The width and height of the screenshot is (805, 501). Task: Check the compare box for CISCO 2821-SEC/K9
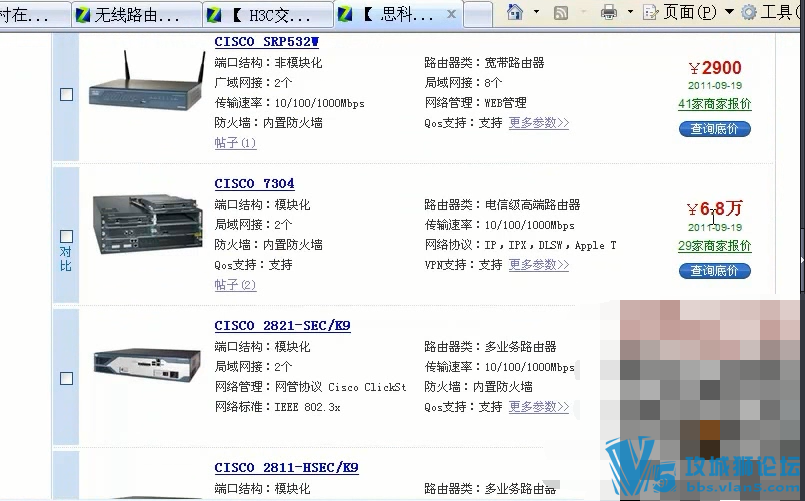[x=66, y=378]
